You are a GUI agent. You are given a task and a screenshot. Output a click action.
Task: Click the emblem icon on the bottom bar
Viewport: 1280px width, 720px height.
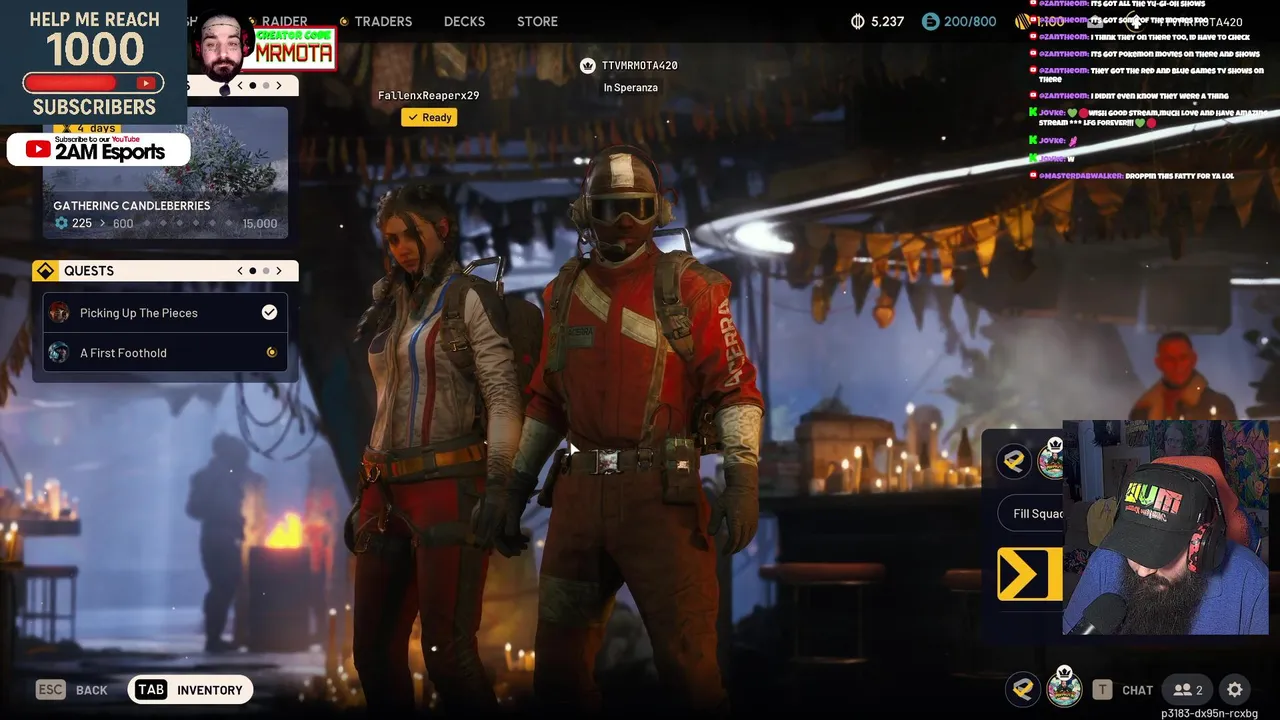tap(1023, 689)
